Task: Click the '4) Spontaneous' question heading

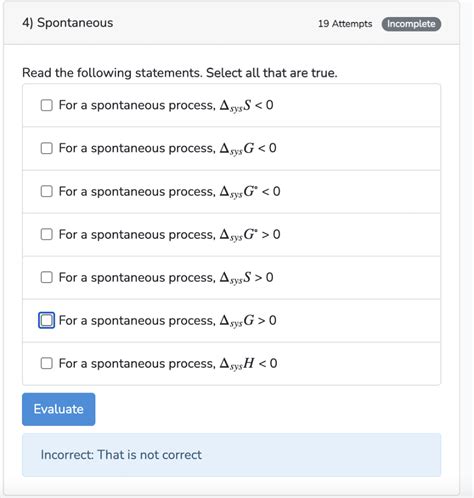Action: (x=68, y=23)
